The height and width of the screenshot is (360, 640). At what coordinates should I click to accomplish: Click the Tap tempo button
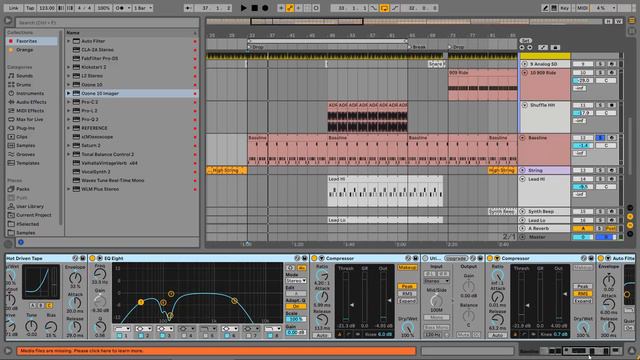pos(30,8)
